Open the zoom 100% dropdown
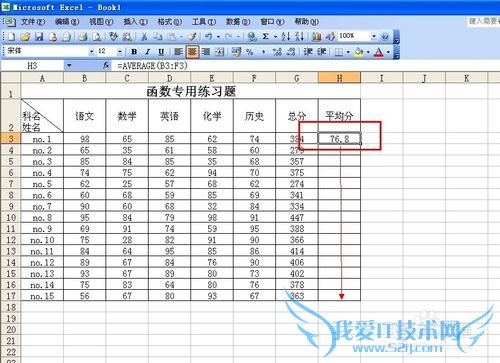The image size is (500, 363). pyautogui.click(x=374, y=36)
